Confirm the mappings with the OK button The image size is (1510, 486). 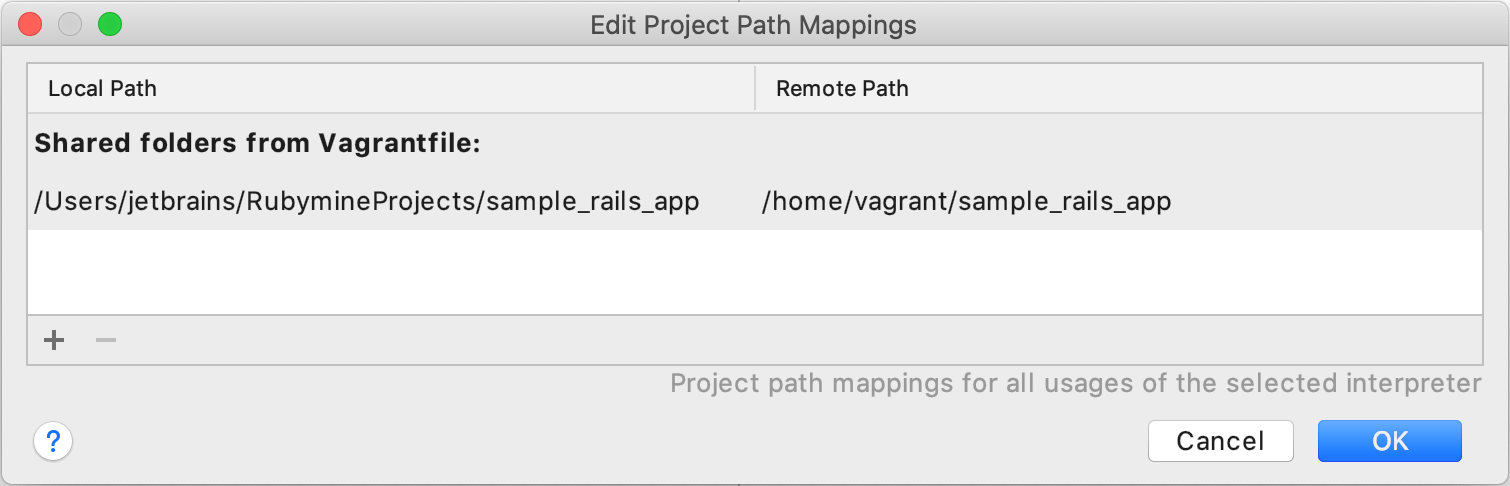tap(1389, 440)
